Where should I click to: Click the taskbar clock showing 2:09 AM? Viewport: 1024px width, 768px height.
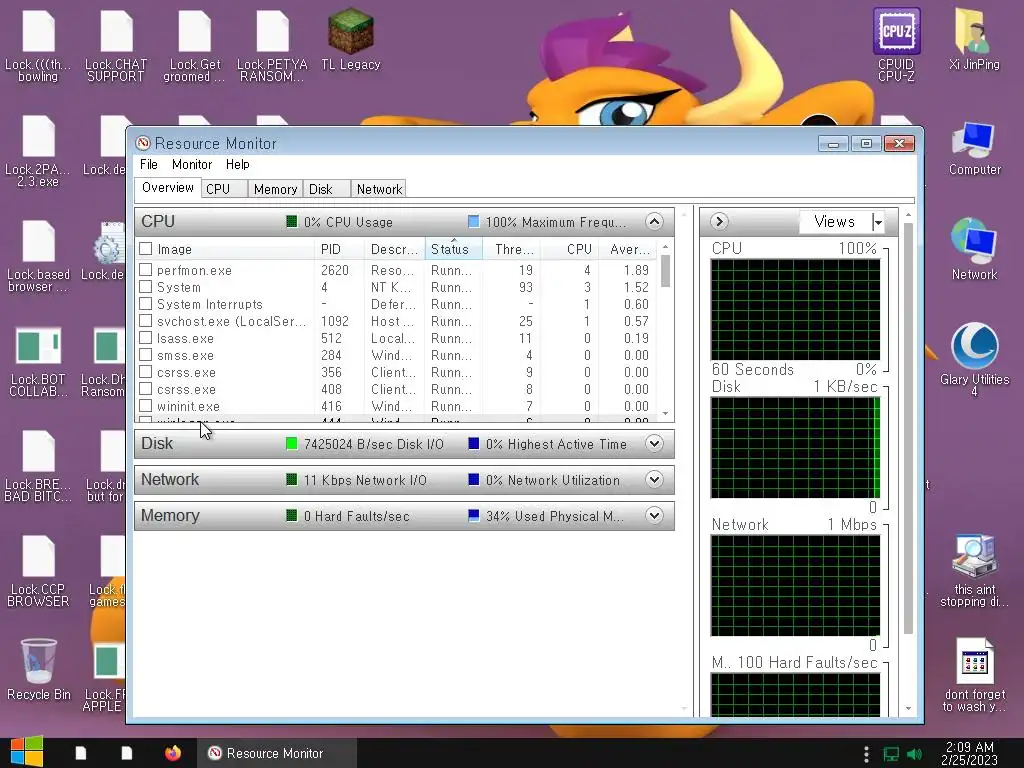[969, 753]
